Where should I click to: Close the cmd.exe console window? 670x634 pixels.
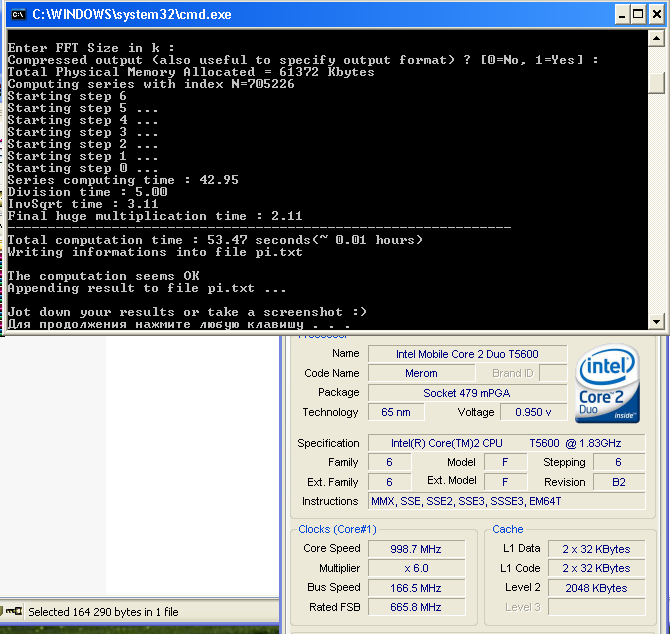tap(656, 15)
